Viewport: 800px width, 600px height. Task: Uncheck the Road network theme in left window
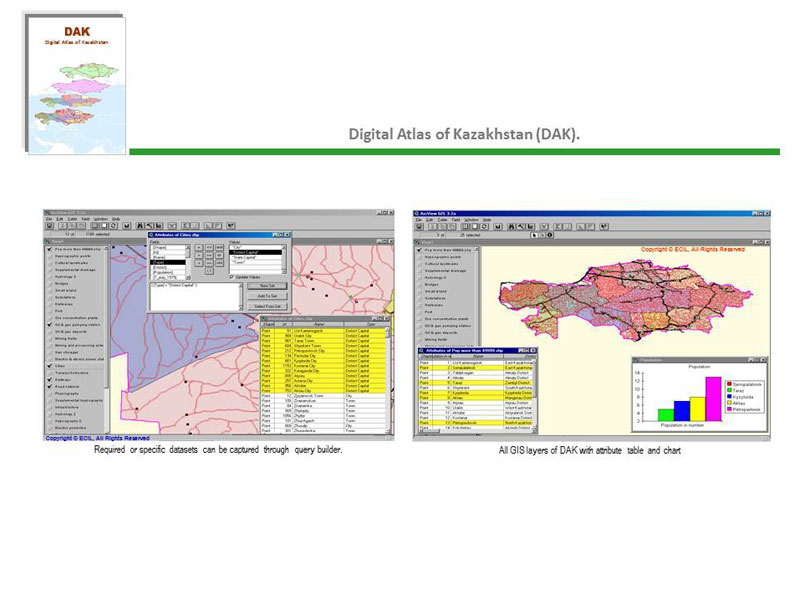(49, 387)
